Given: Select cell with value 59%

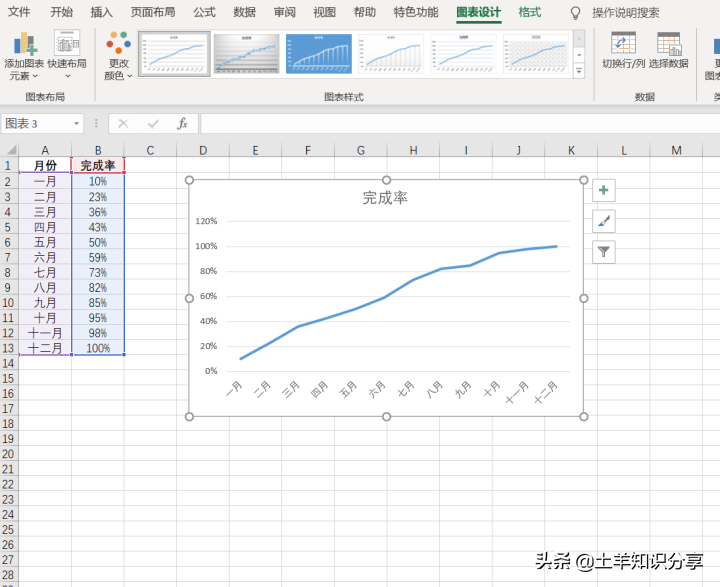Looking at the screenshot, I should tap(98, 257).
